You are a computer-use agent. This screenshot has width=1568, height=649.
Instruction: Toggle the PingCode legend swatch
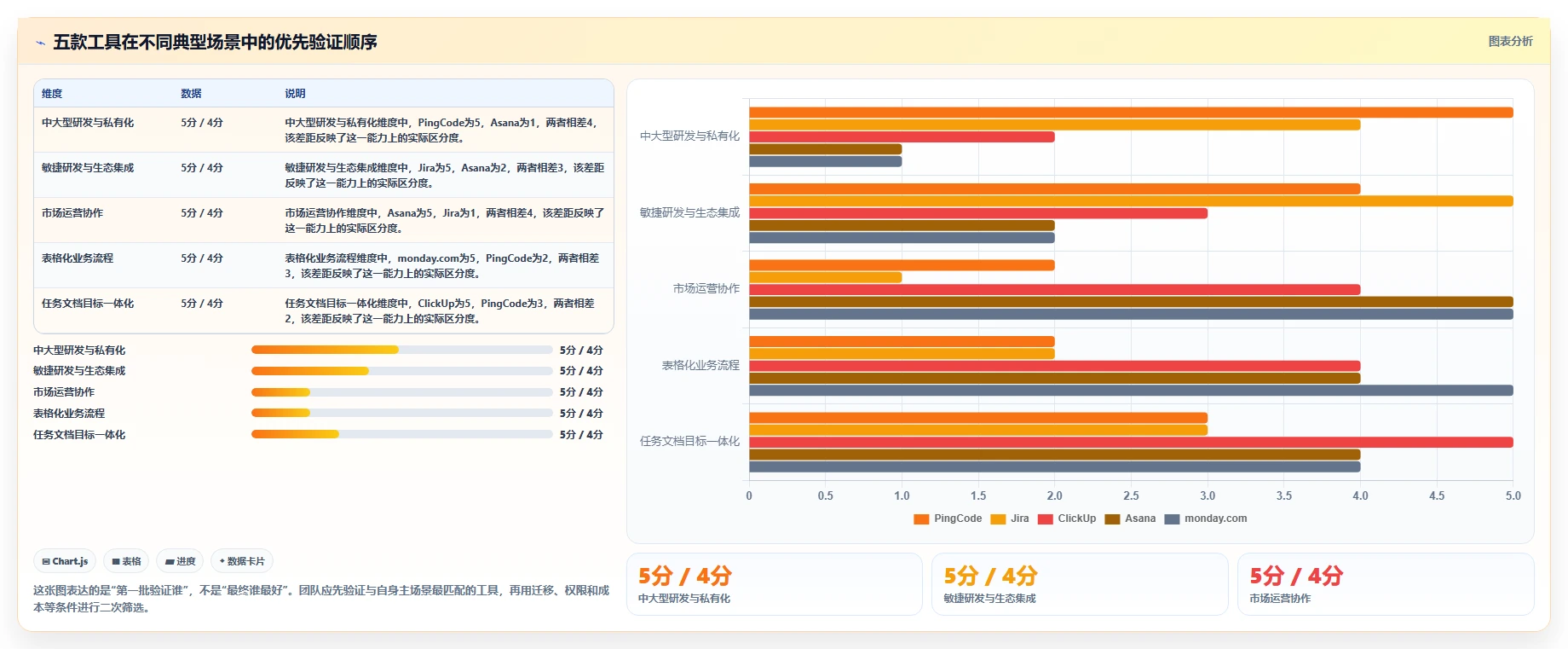921,519
